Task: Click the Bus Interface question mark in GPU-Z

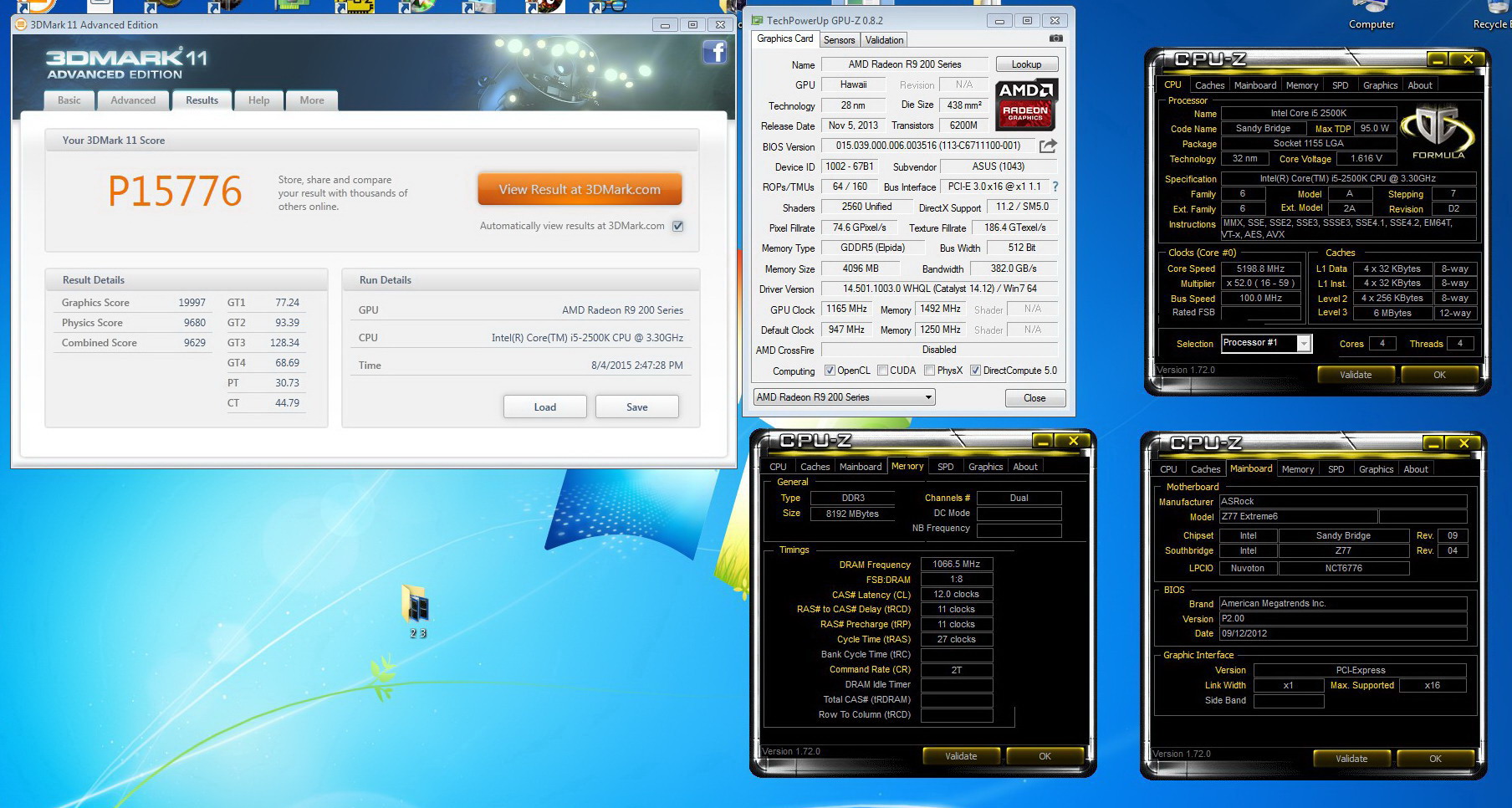Action: [x=1055, y=187]
